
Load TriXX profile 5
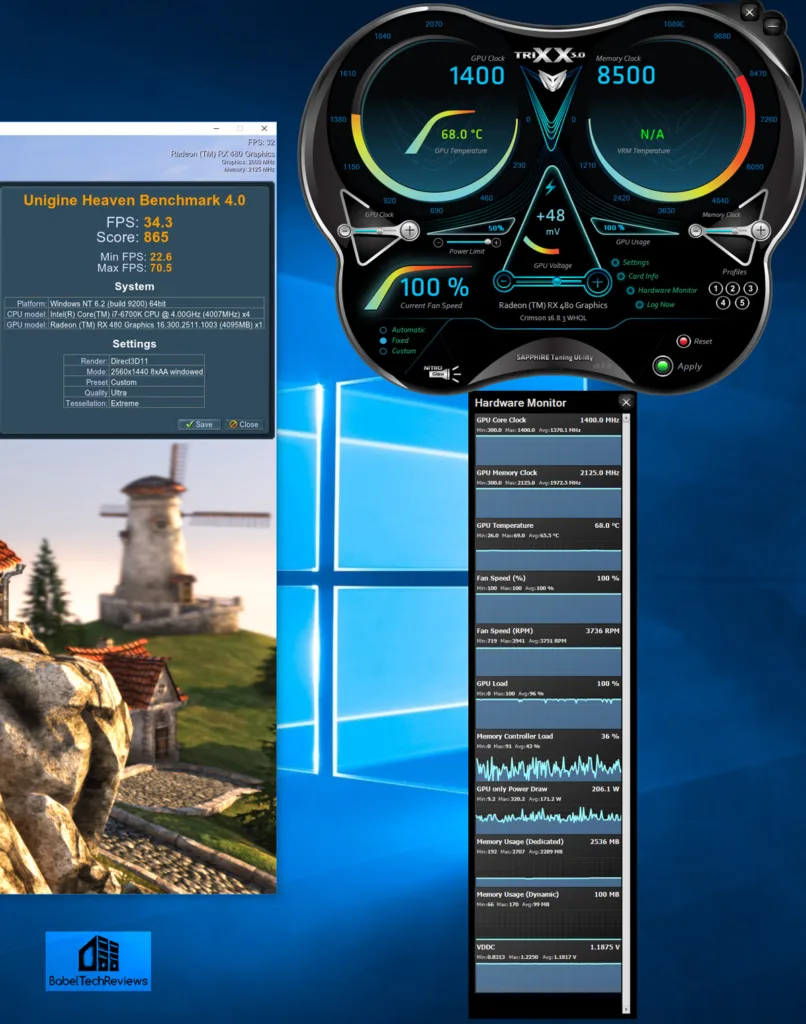pos(742,302)
